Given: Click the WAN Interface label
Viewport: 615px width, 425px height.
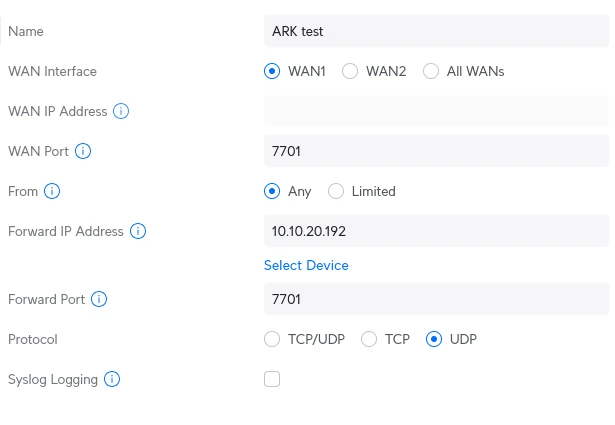Looking at the screenshot, I should click(x=52, y=71).
